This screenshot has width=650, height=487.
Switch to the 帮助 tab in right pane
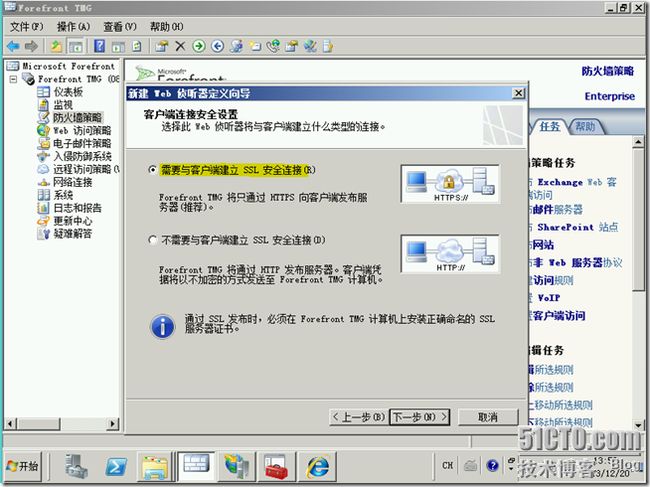[x=585, y=126]
